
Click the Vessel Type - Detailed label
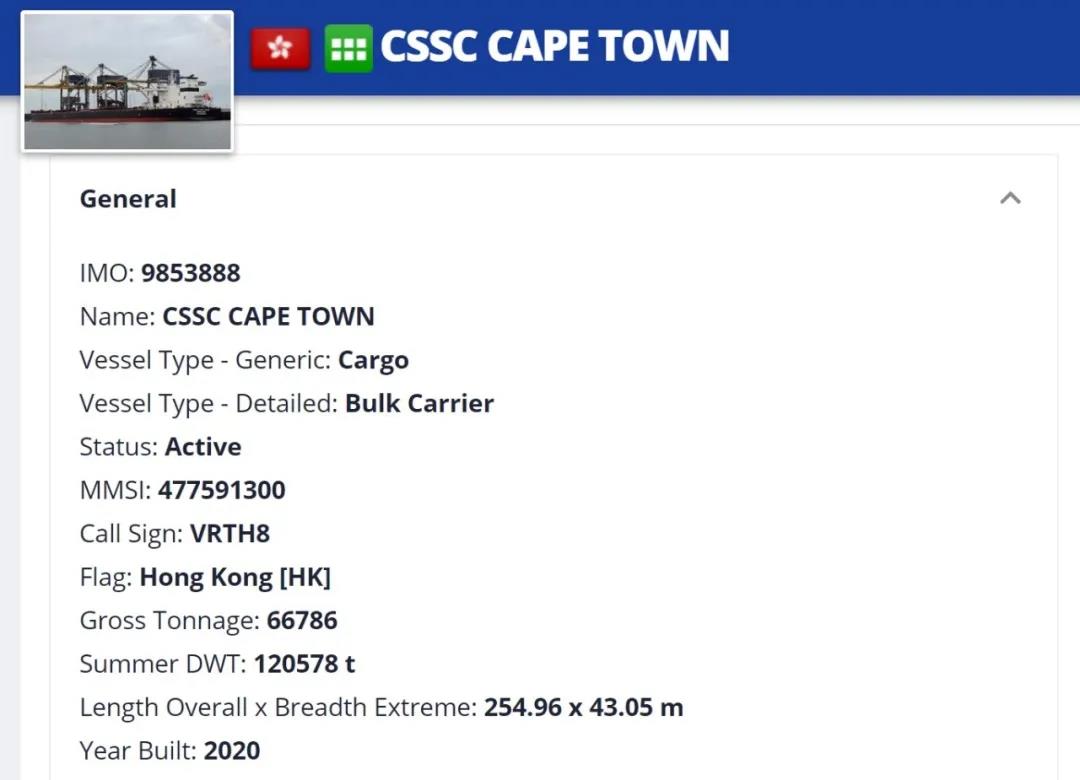(x=208, y=404)
